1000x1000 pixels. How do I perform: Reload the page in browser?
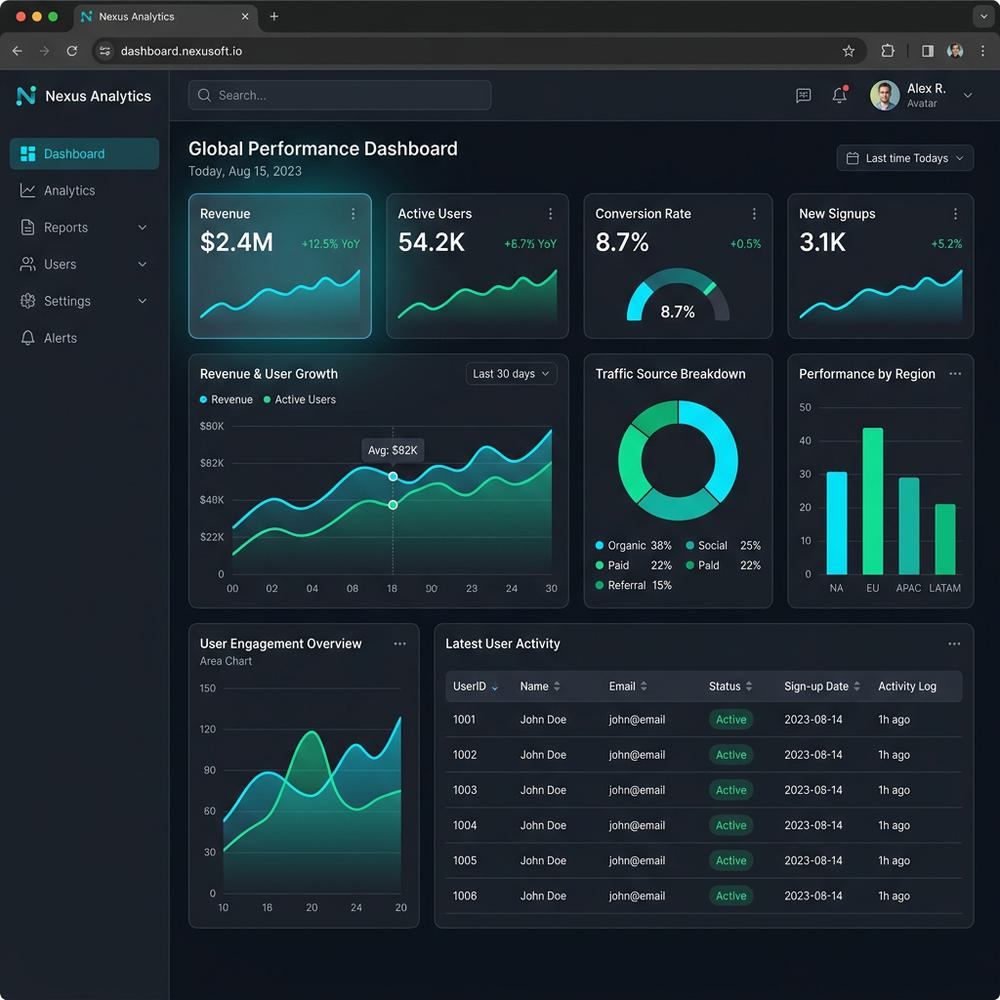click(72, 51)
